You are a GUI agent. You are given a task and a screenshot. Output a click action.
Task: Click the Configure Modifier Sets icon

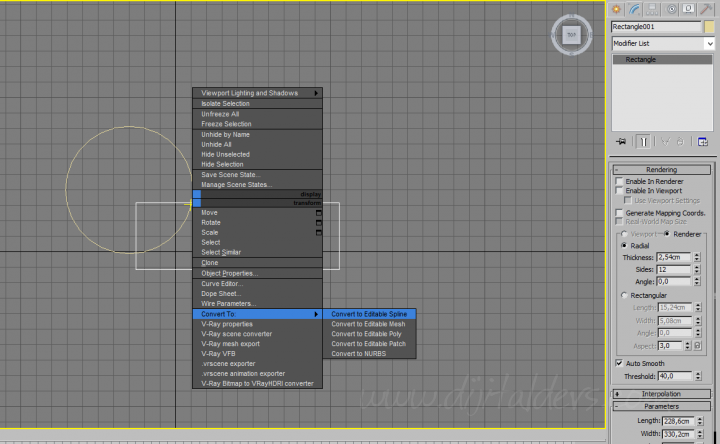[x=703, y=142]
